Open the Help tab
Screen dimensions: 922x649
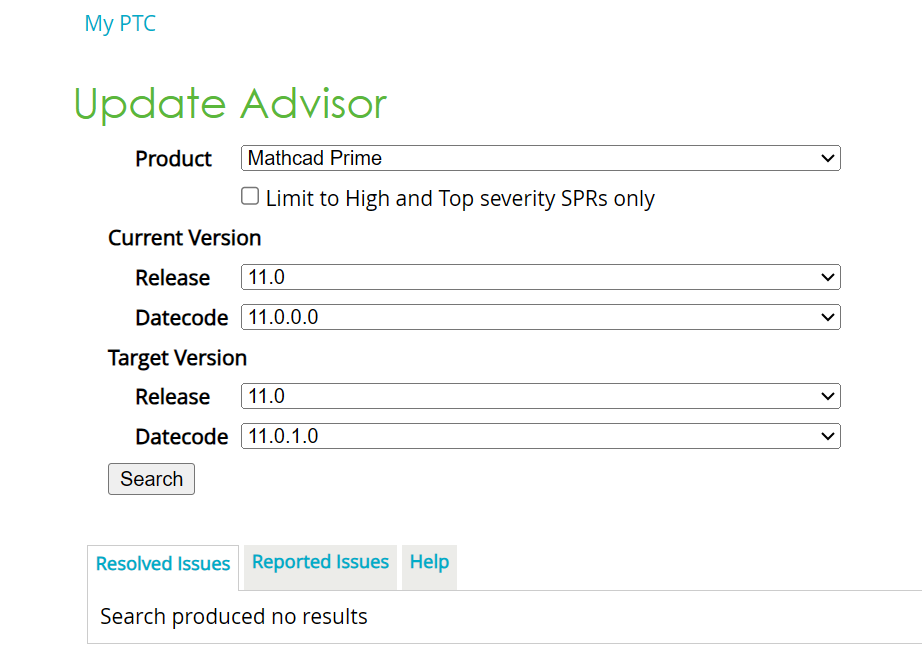click(429, 561)
